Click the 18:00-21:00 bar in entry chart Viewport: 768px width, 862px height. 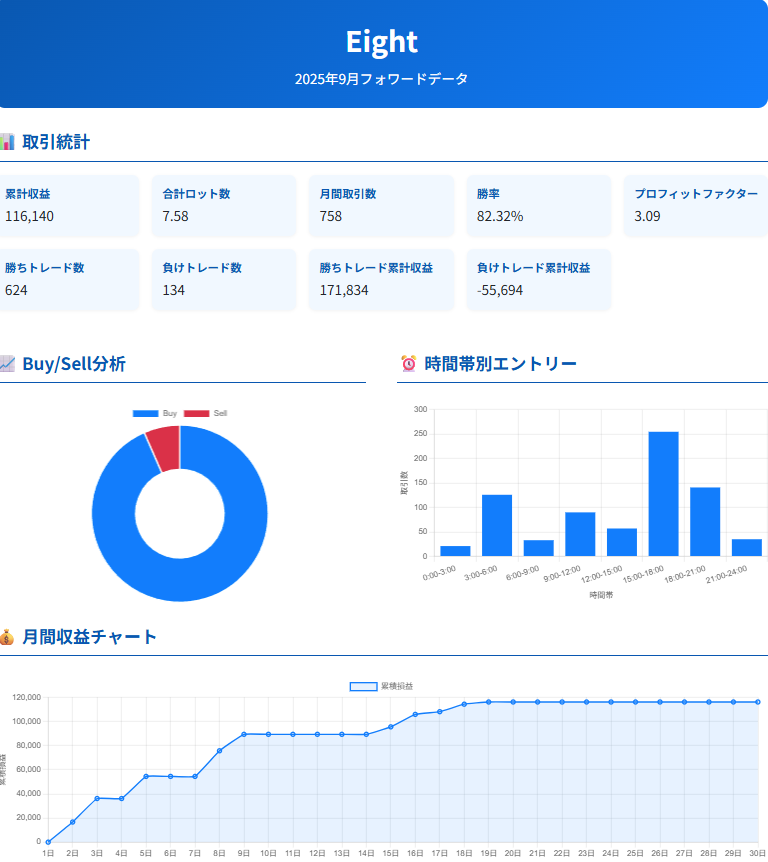point(705,521)
